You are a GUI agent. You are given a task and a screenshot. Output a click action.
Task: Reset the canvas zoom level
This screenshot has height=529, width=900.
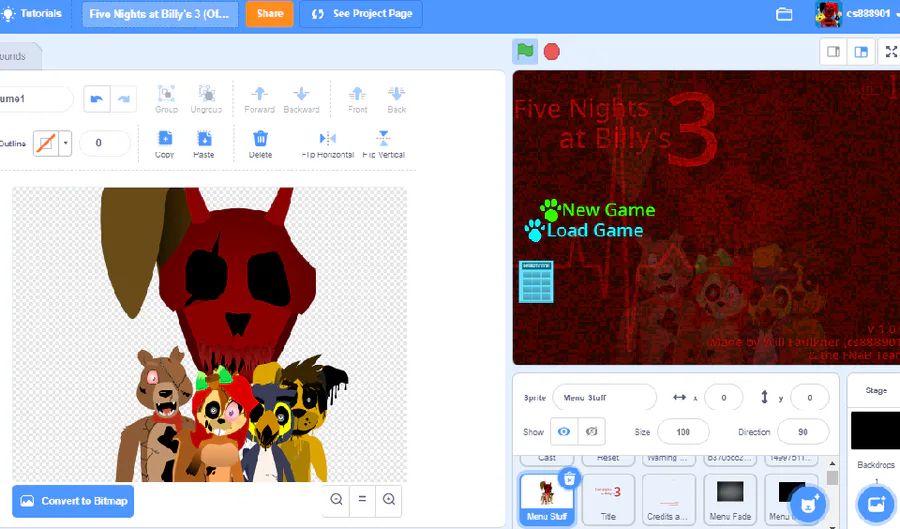point(362,499)
